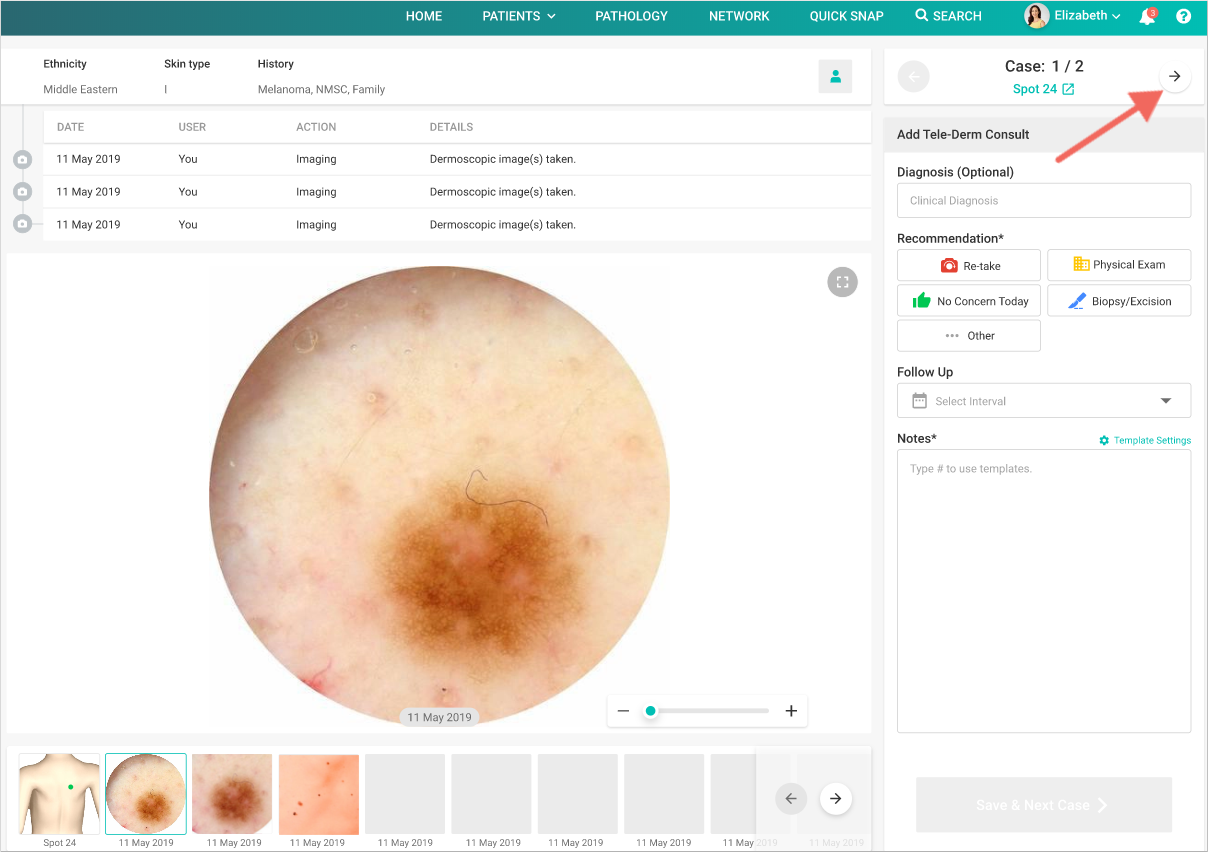Go to previous case arrow
1208x852 pixels.
[913, 77]
